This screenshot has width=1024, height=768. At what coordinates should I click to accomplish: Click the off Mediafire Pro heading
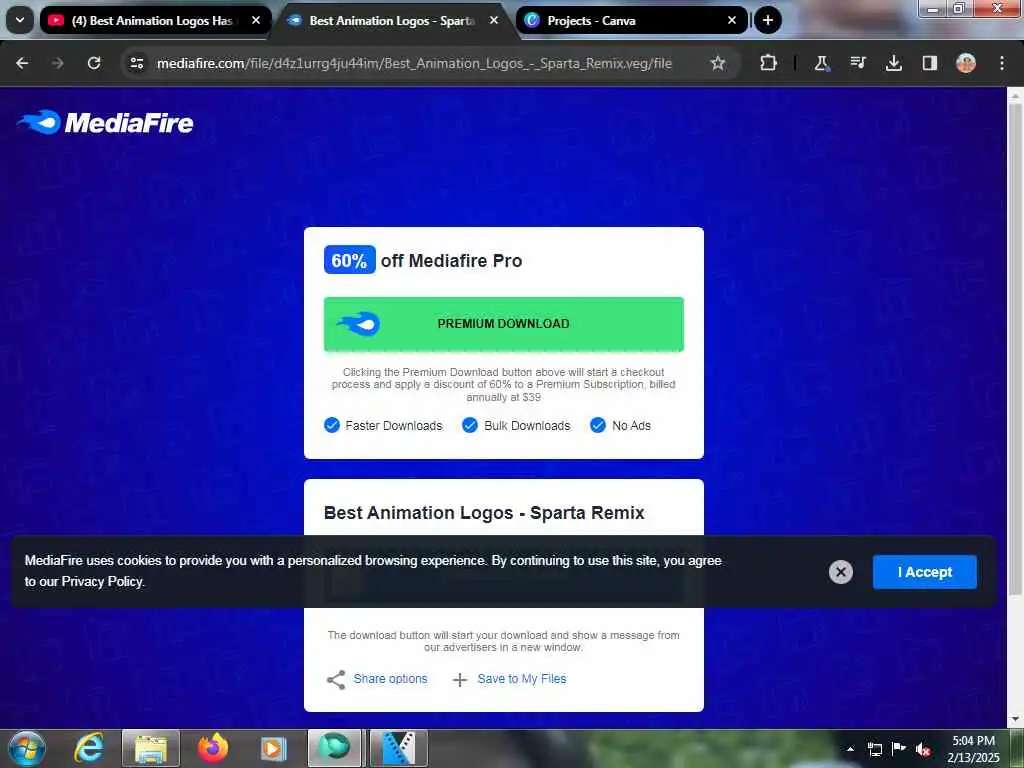(451, 261)
